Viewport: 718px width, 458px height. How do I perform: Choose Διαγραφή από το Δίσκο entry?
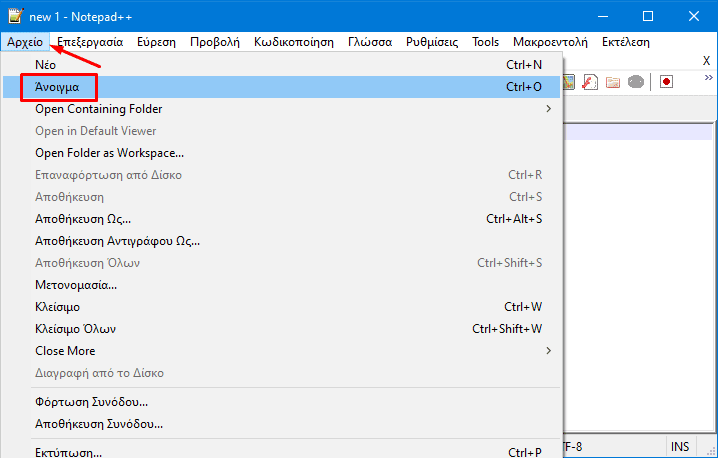[x=282, y=373]
